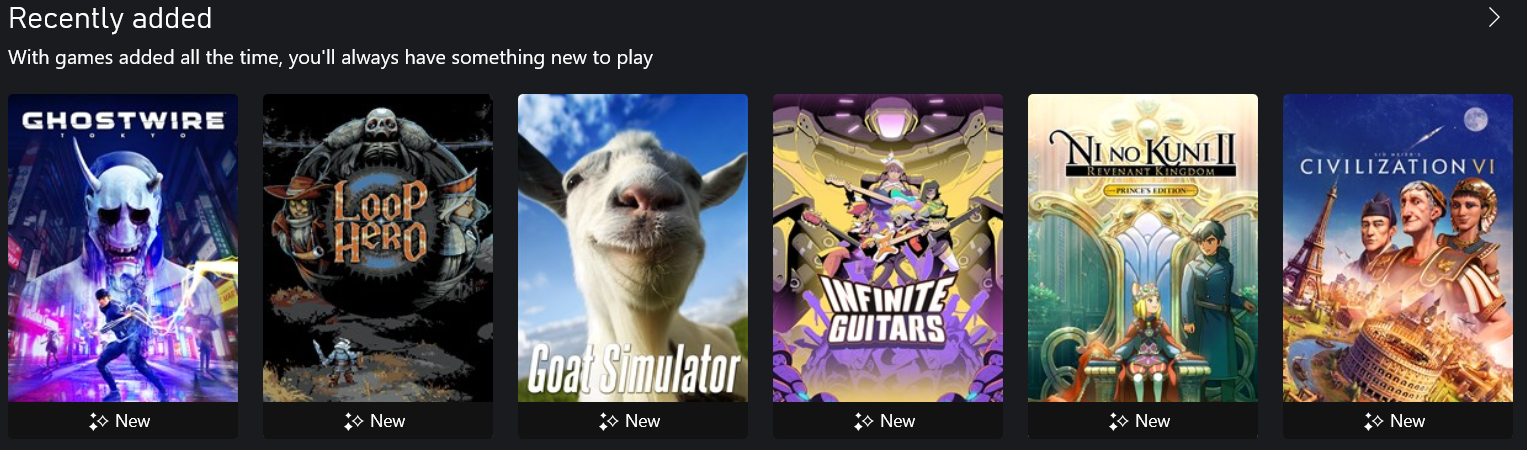Click sparkle icon under Ghostwire Tokyo
The image size is (1527, 450).
pos(98,422)
